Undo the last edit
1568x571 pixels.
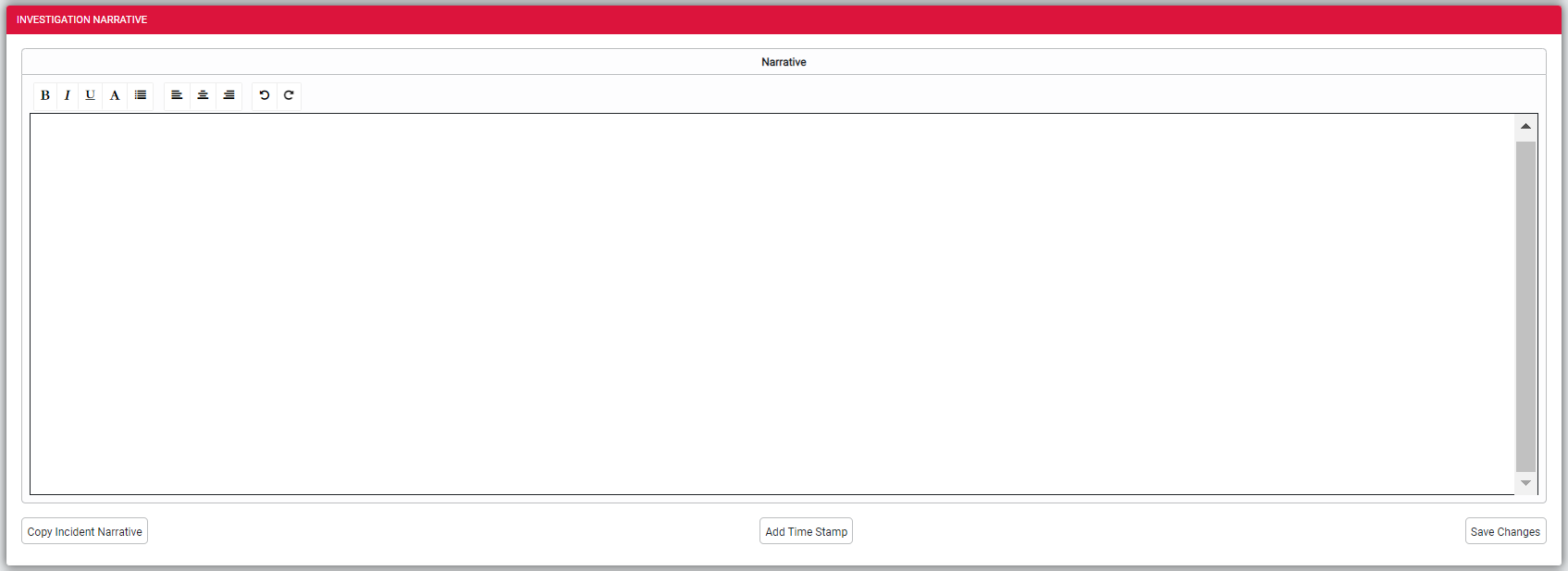[x=265, y=95]
